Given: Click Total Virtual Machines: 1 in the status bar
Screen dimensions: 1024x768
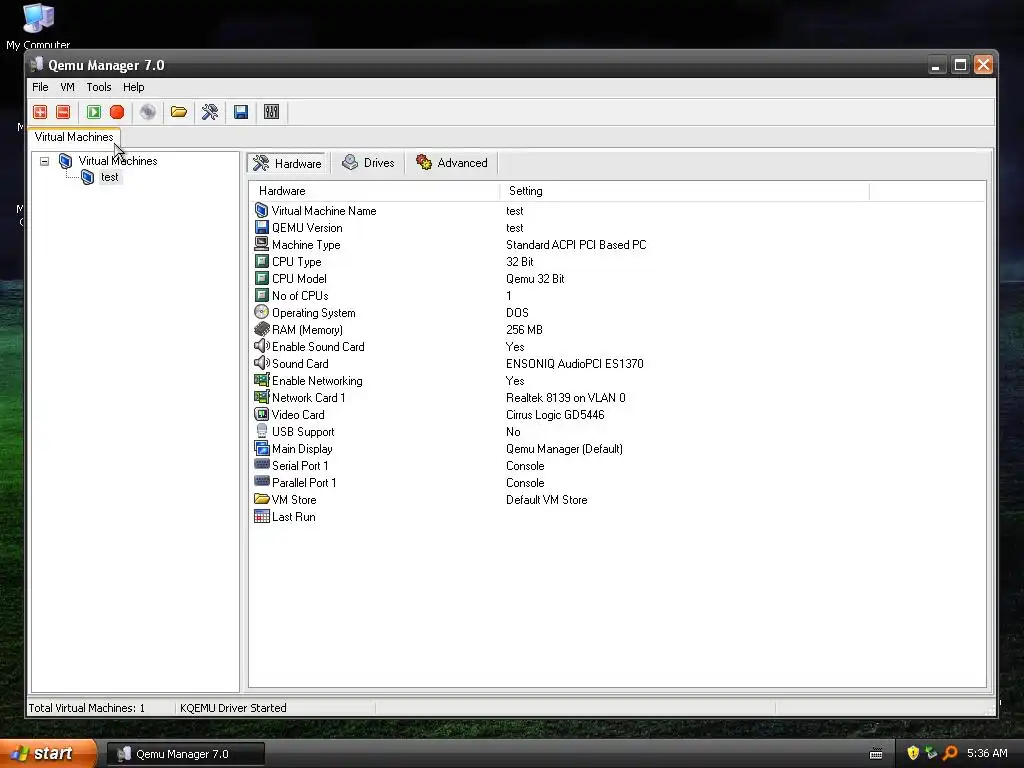Looking at the screenshot, I should pyautogui.click(x=87, y=708).
